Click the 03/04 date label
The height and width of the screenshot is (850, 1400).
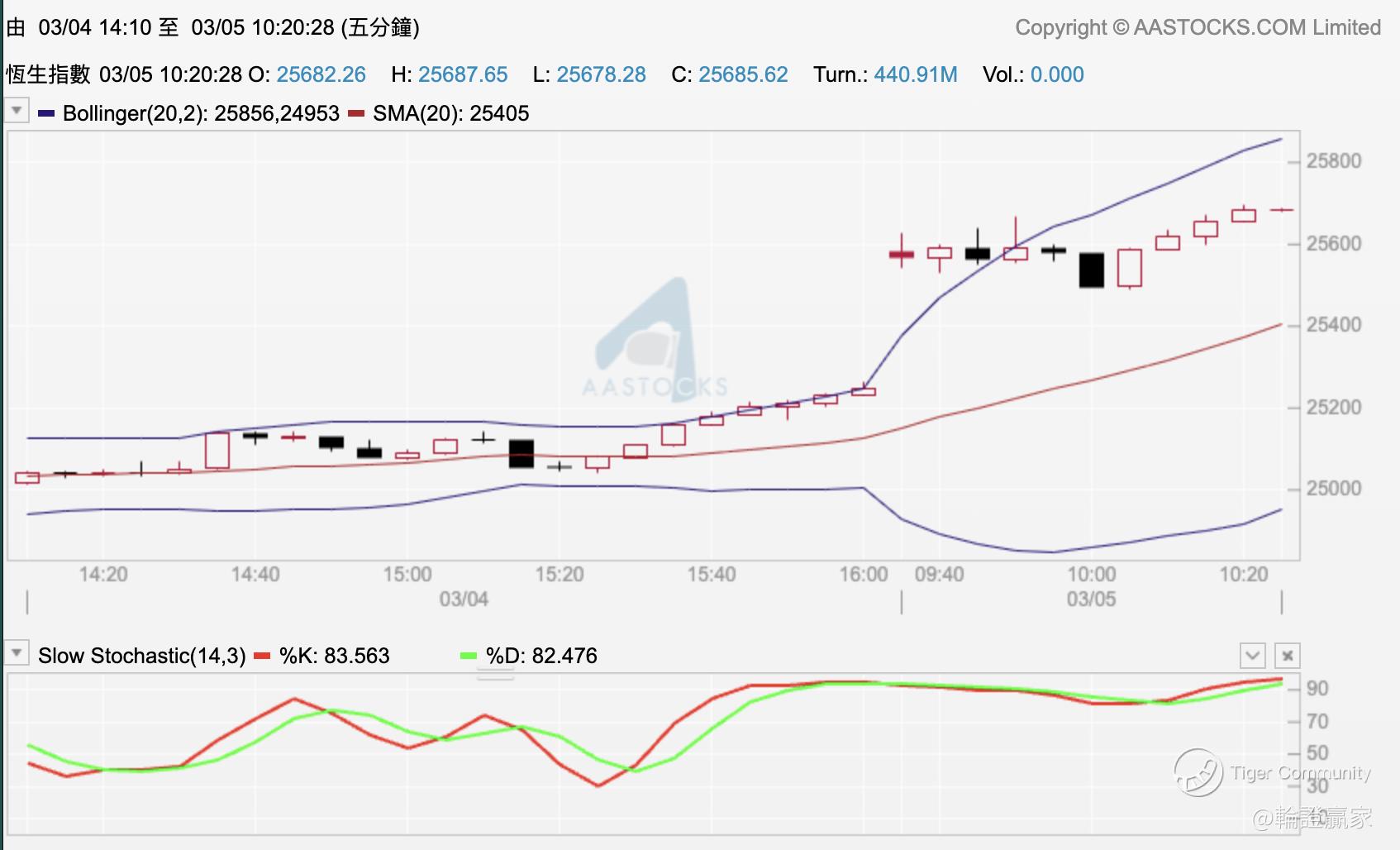(464, 599)
